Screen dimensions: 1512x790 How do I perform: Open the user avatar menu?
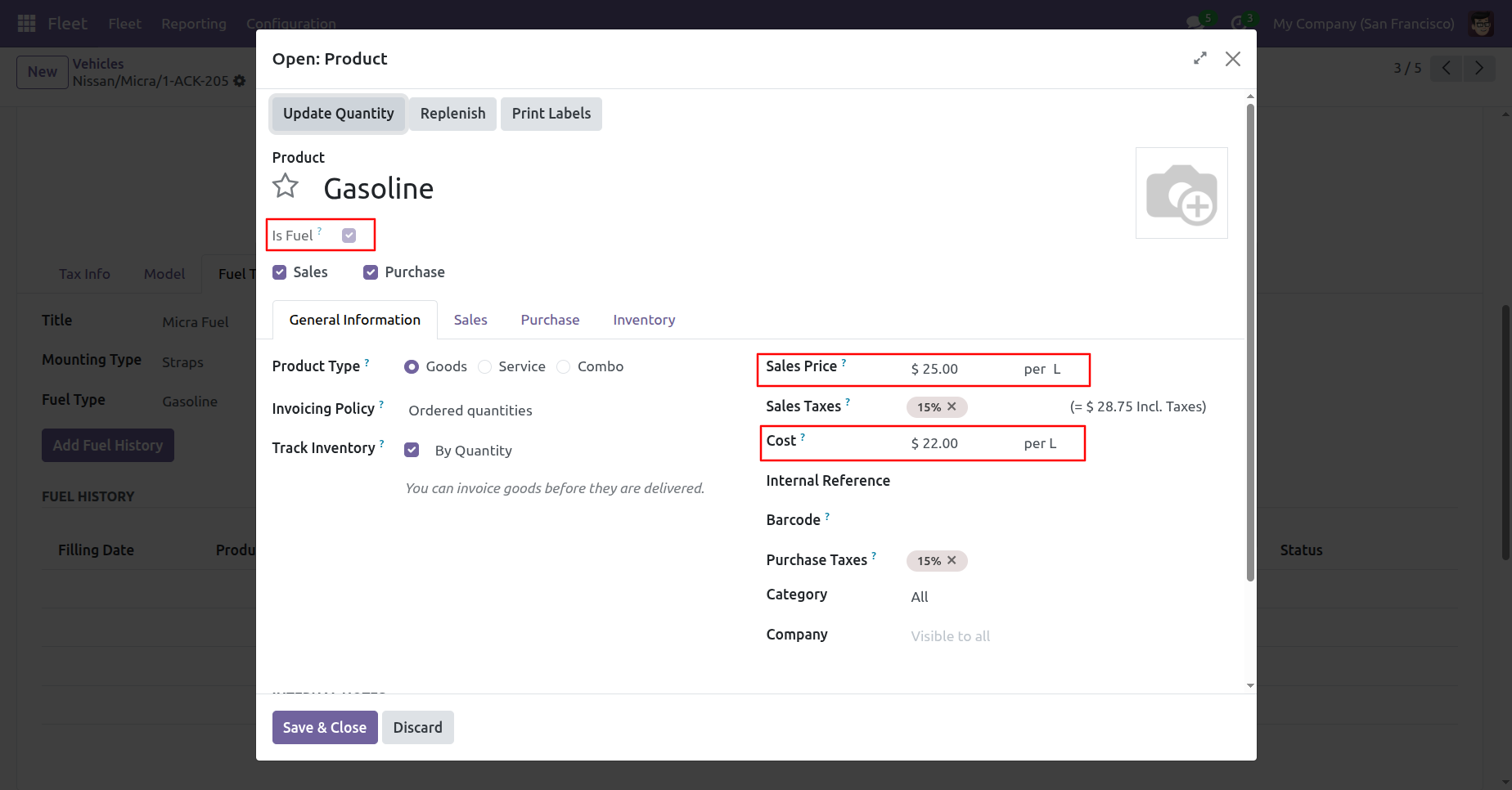coord(1482,24)
